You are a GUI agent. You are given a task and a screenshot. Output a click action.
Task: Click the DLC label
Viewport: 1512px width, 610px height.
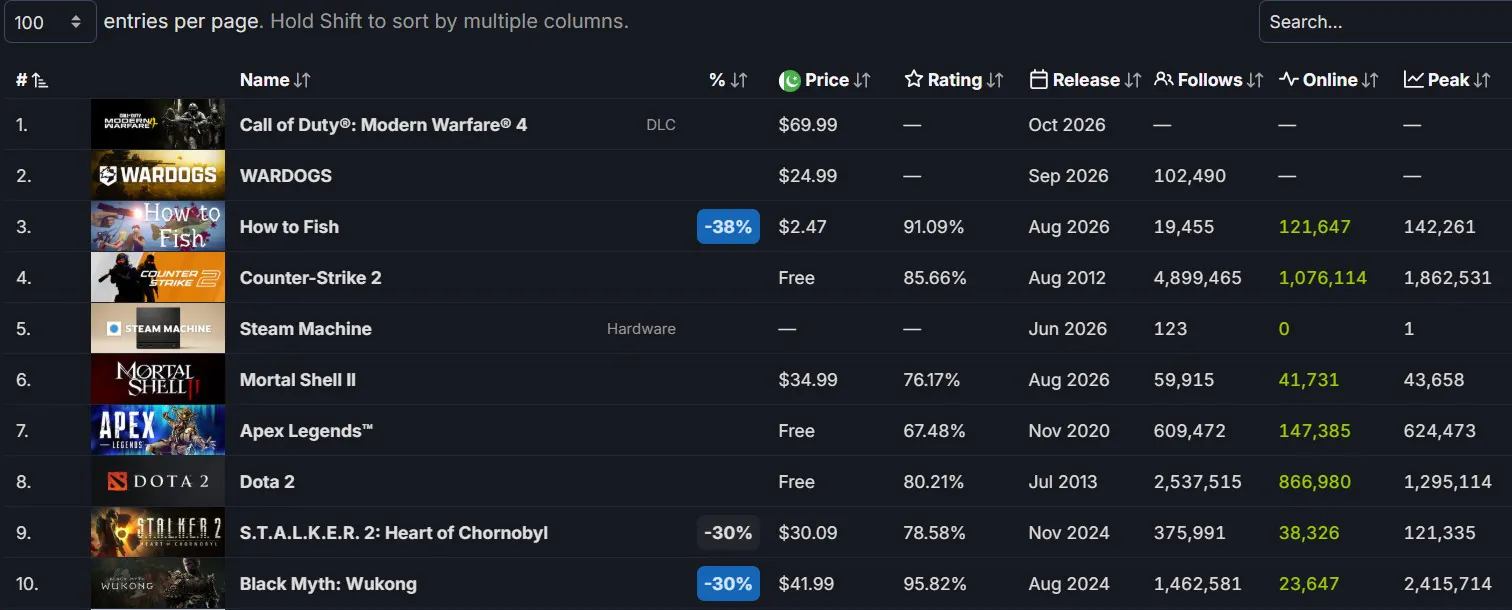pos(661,125)
